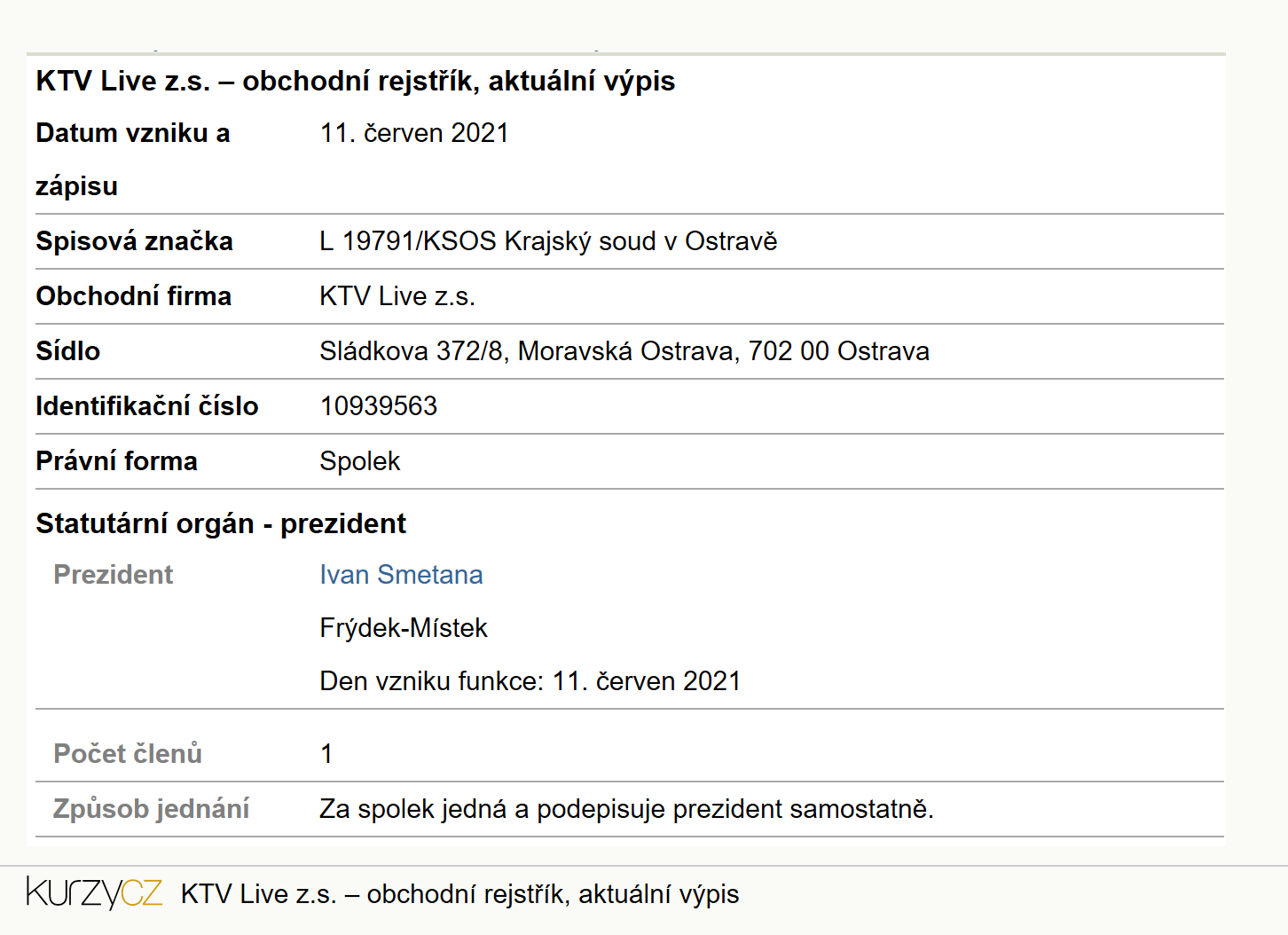The image size is (1288, 935).
Task: Select address 'Sládkova 372/8, Moravská Ostrava, 702 00 Ostrava'
Action: 624,351
